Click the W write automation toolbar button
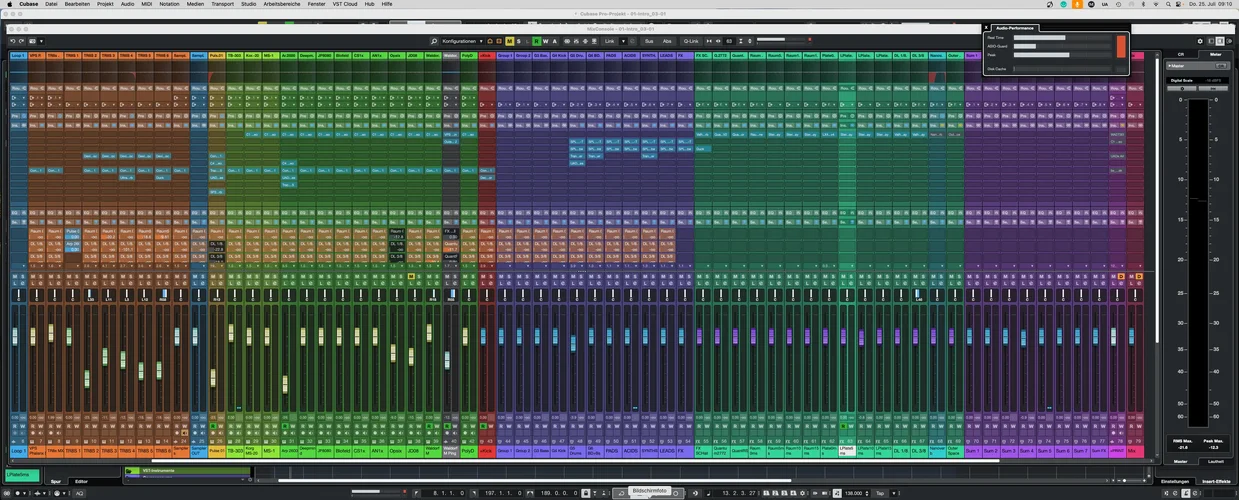 click(x=548, y=41)
